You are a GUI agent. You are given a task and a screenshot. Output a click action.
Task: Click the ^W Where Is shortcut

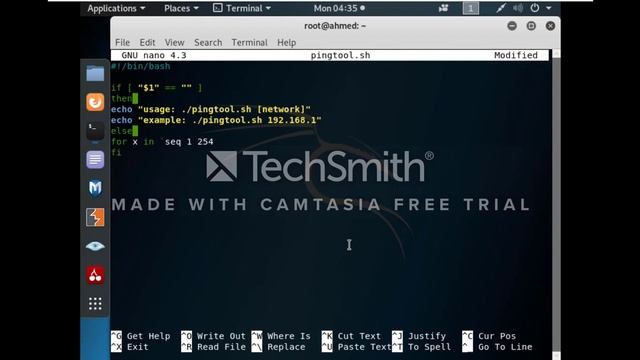tap(281, 336)
